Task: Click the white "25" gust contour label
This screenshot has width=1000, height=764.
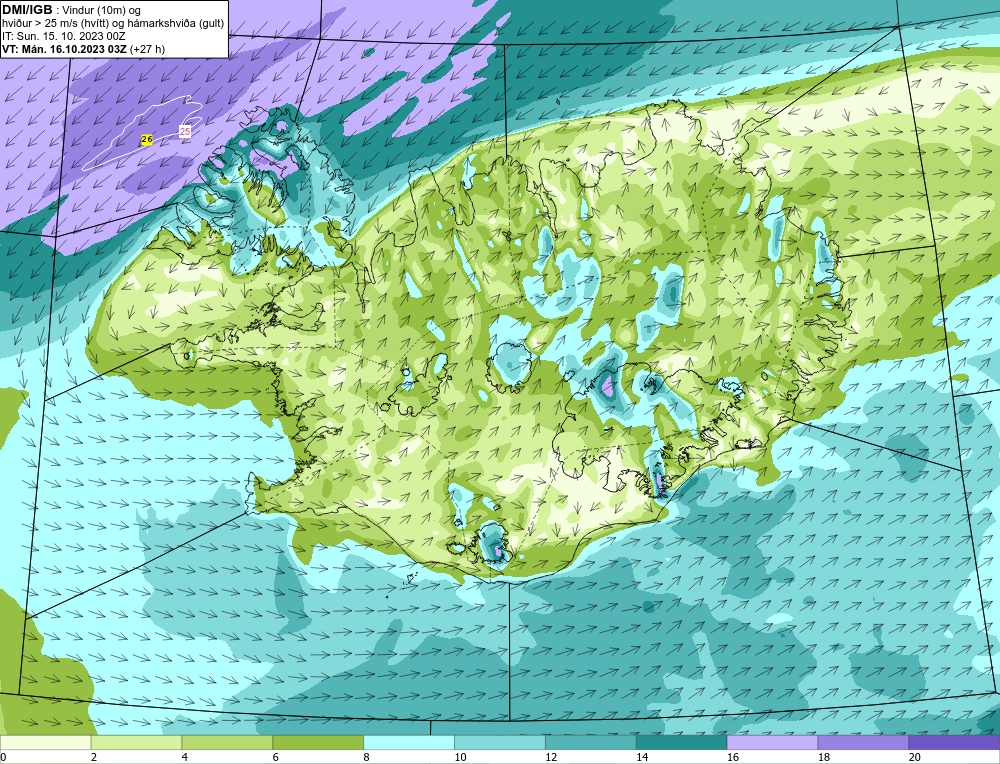Action: pyautogui.click(x=185, y=131)
